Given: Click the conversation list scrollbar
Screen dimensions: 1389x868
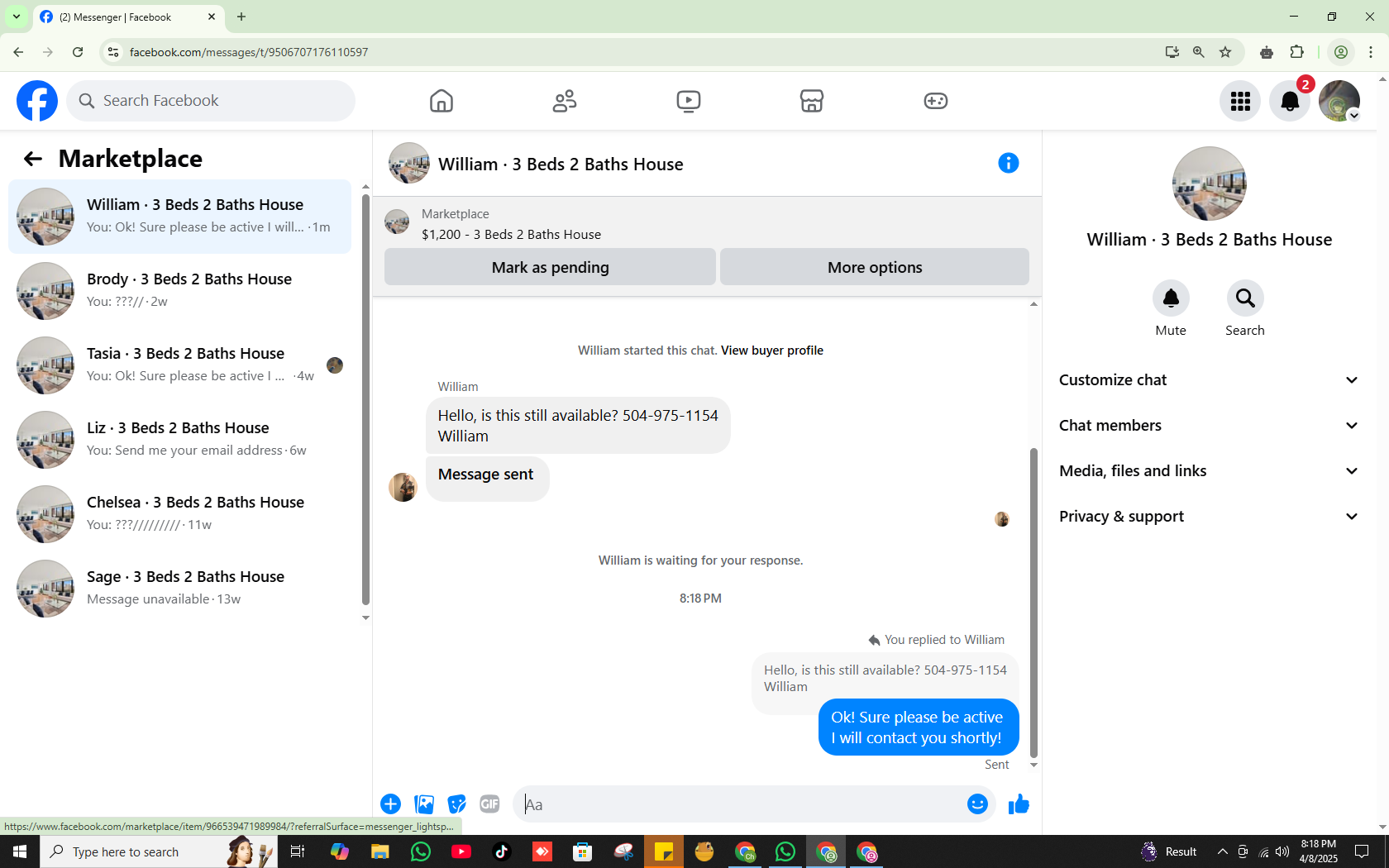Looking at the screenshot, I should [x=365, y=401].
